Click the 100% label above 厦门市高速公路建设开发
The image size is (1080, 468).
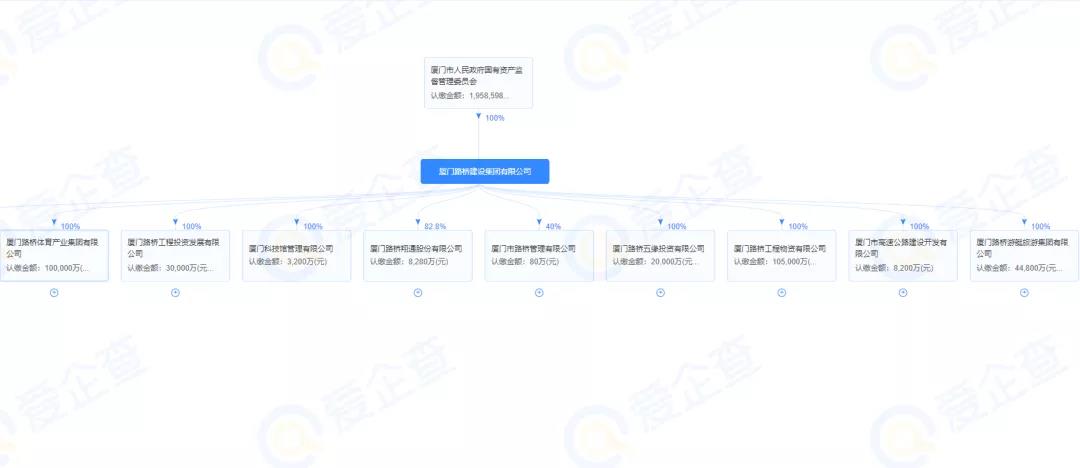tap(919, 226)
